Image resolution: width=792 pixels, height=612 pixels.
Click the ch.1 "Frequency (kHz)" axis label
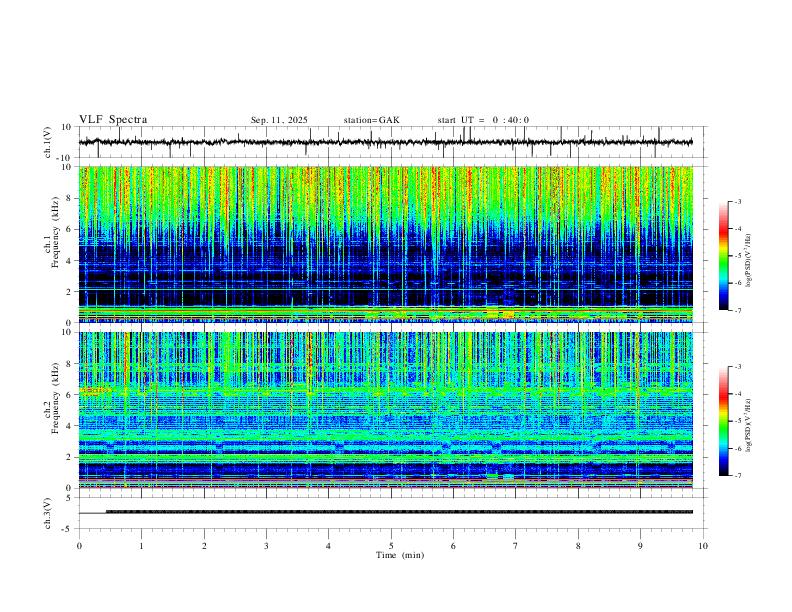tap(55, 232)
